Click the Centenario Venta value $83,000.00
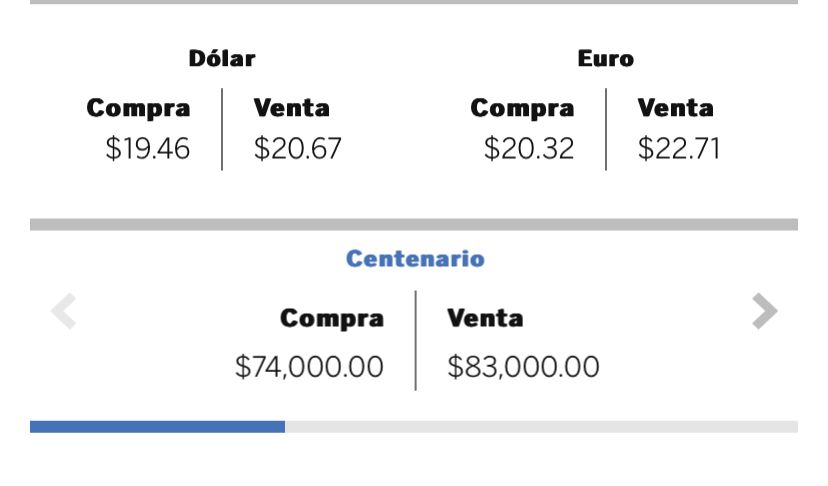Viewport: 828px width, 486px height. point(523,367)
